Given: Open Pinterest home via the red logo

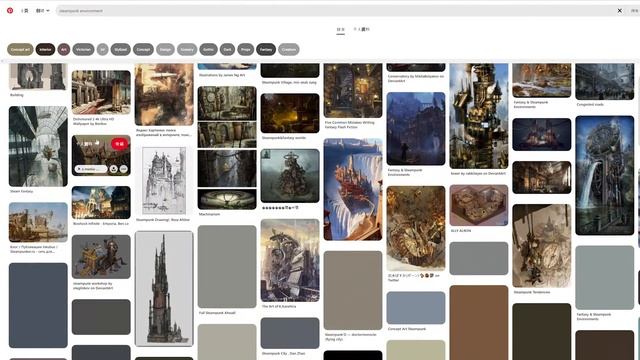Looking at the screenshot, I should tap(10, 11).
